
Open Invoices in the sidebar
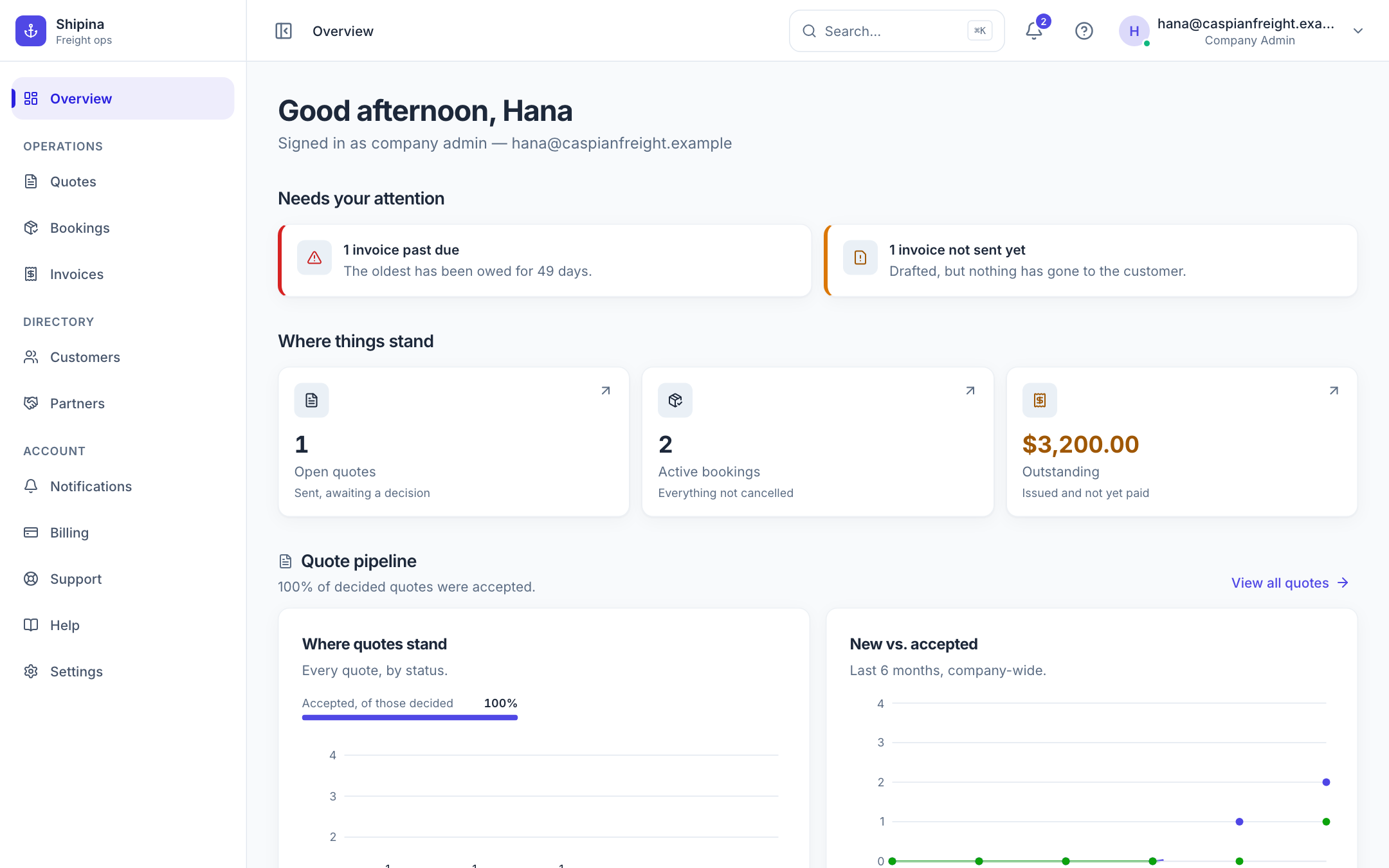(123, 274)
